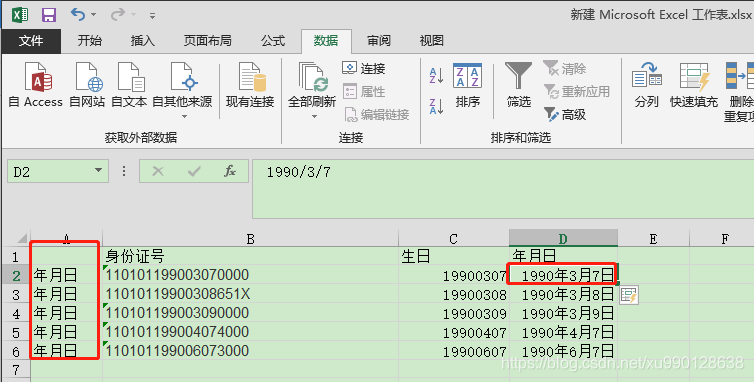The width and height of the screenshot is (754, 382).
Task: Switch to the 开始 tab
Action: 90,41
